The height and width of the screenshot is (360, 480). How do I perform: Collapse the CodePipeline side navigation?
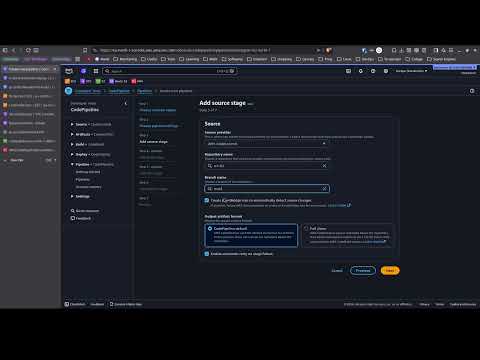coord(126,104)
